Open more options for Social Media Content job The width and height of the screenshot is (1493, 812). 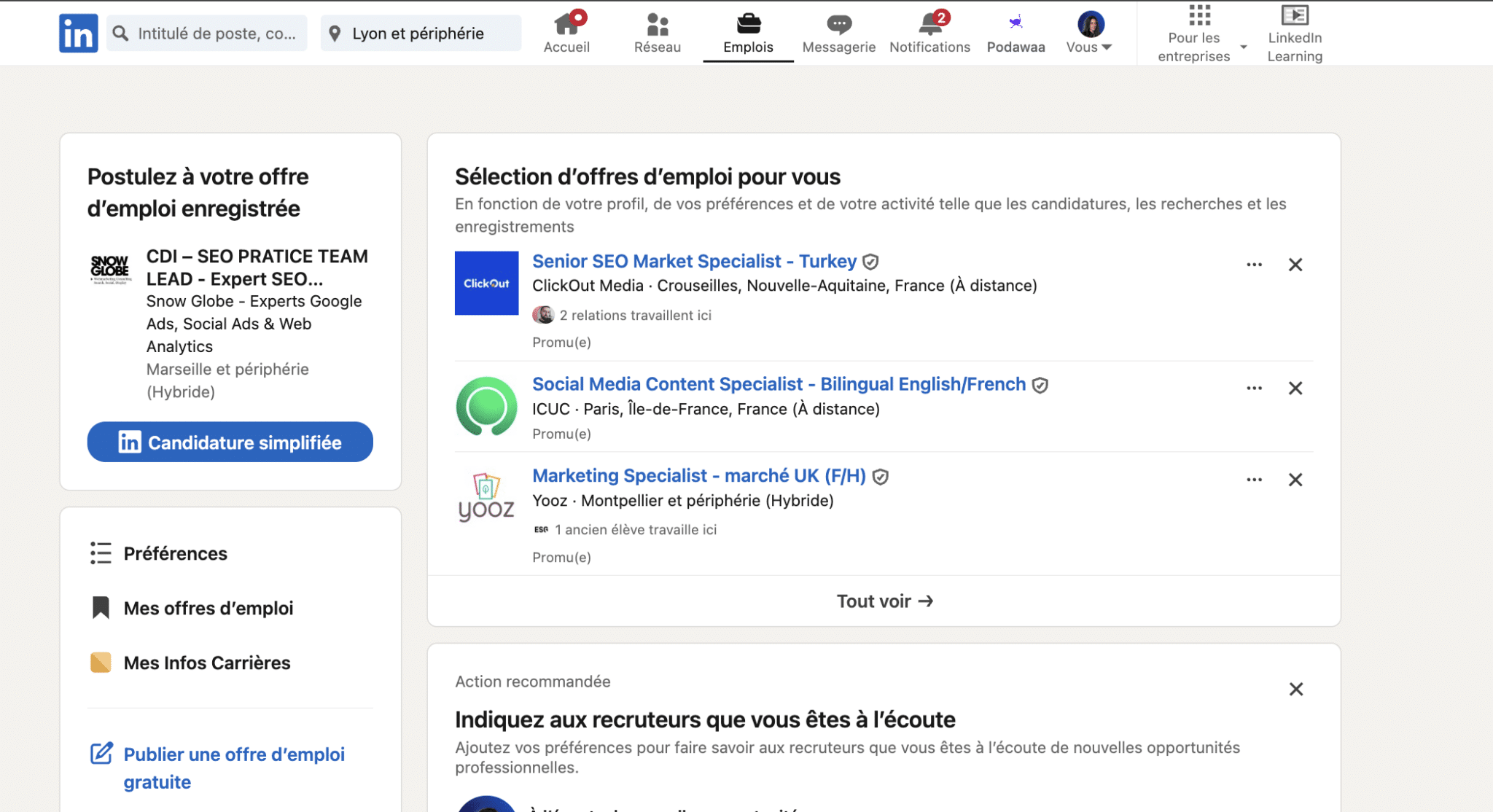[x=1254, y=388]
